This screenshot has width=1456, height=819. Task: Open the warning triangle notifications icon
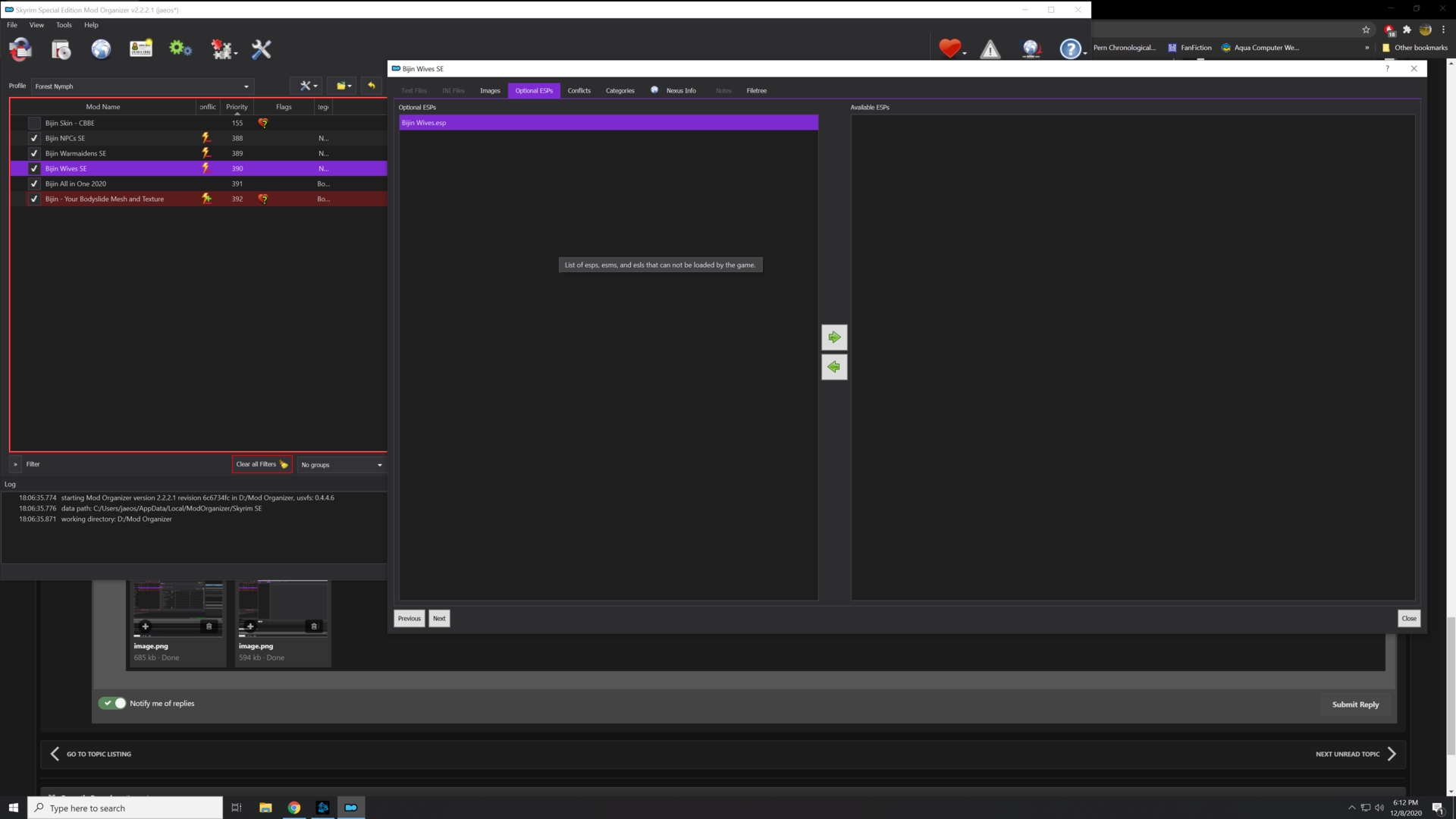pyautogui.click(x=990, y=49)
